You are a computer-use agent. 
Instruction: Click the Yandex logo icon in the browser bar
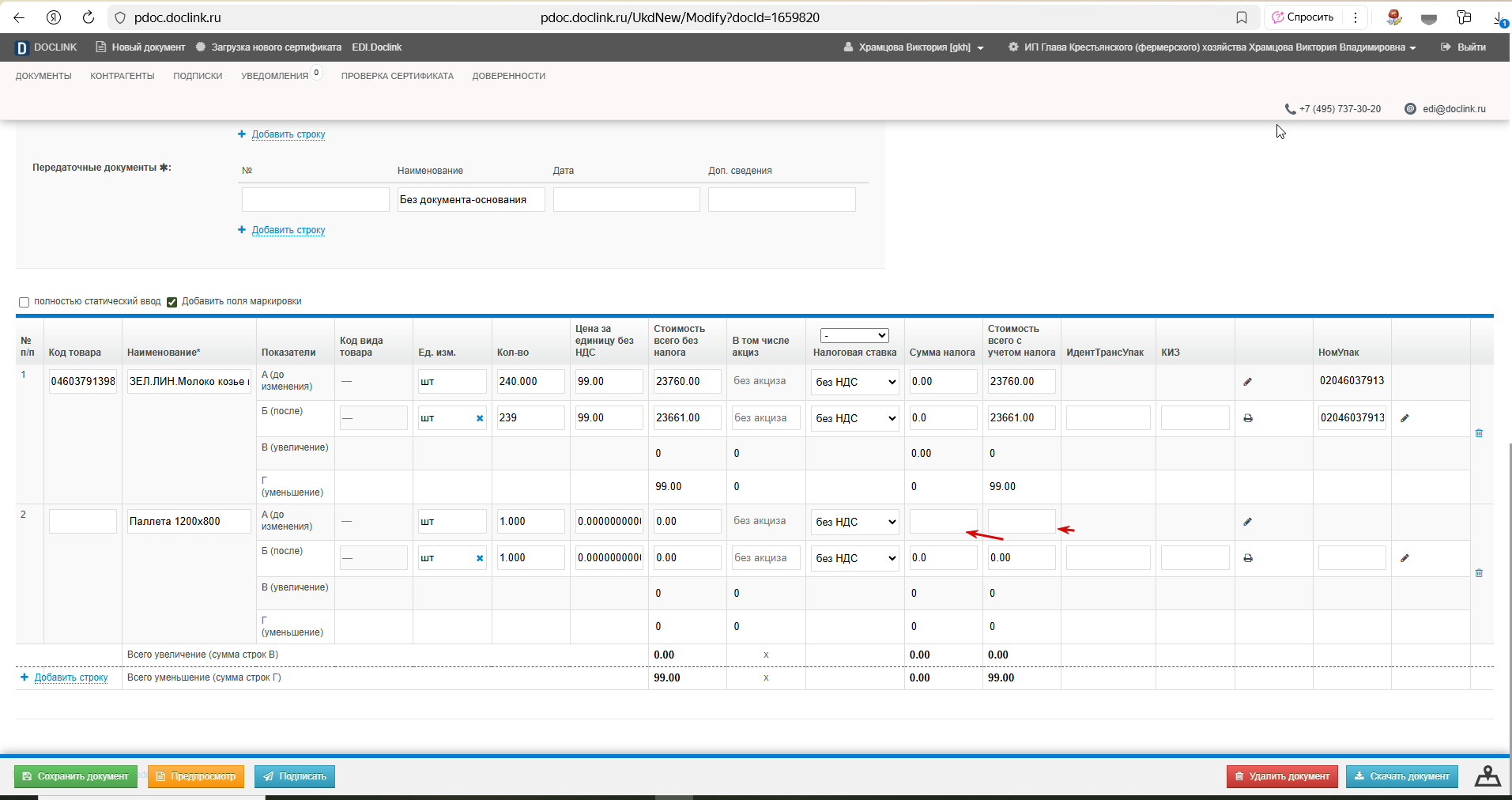coord(54,17)
